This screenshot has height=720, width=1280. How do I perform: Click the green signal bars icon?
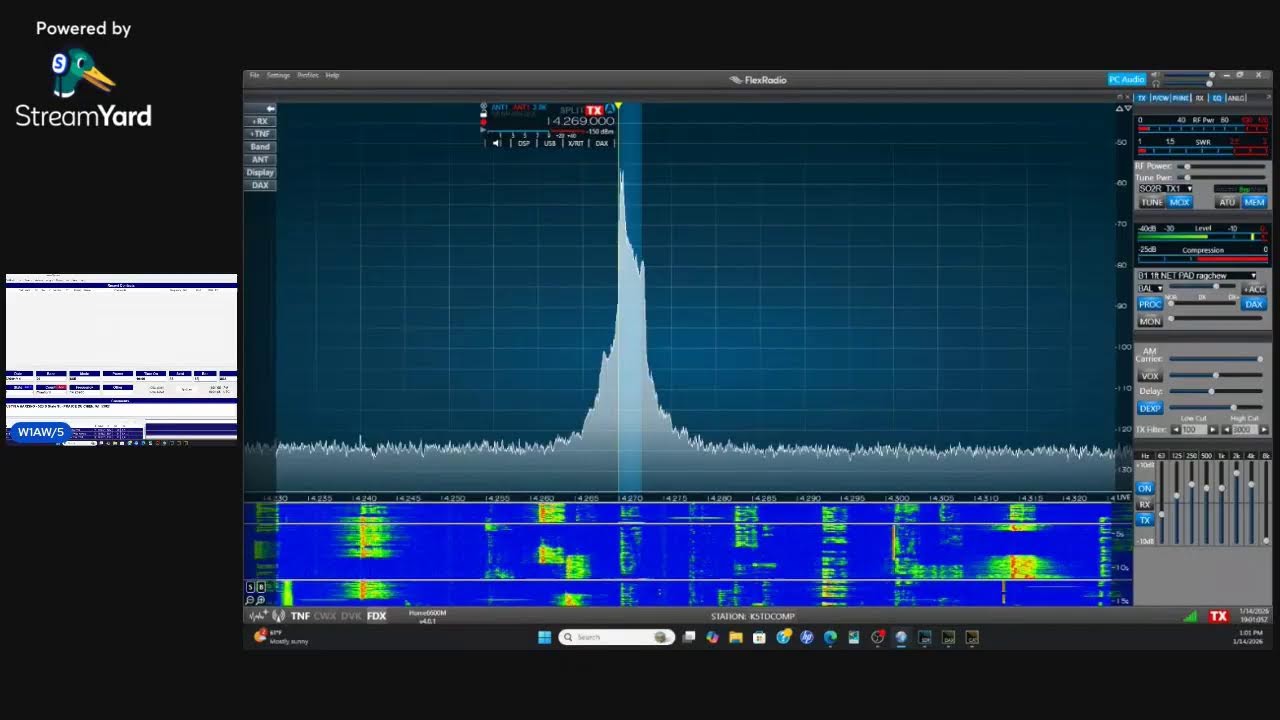coord(1190,616)
